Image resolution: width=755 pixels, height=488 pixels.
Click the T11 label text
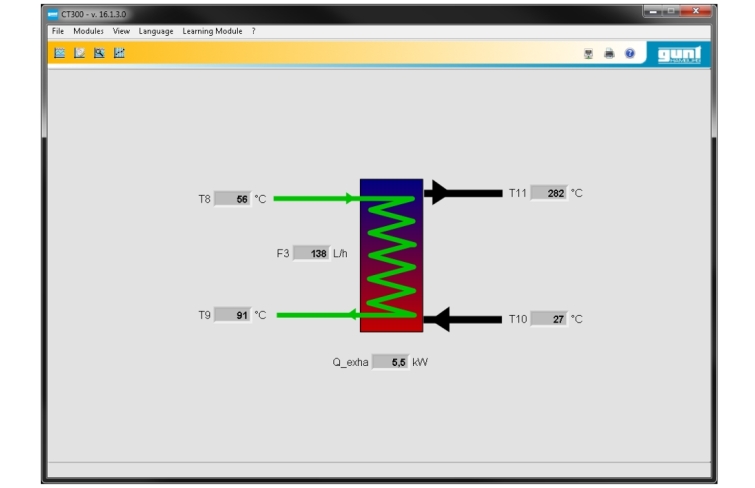click(x=518, y=193)
